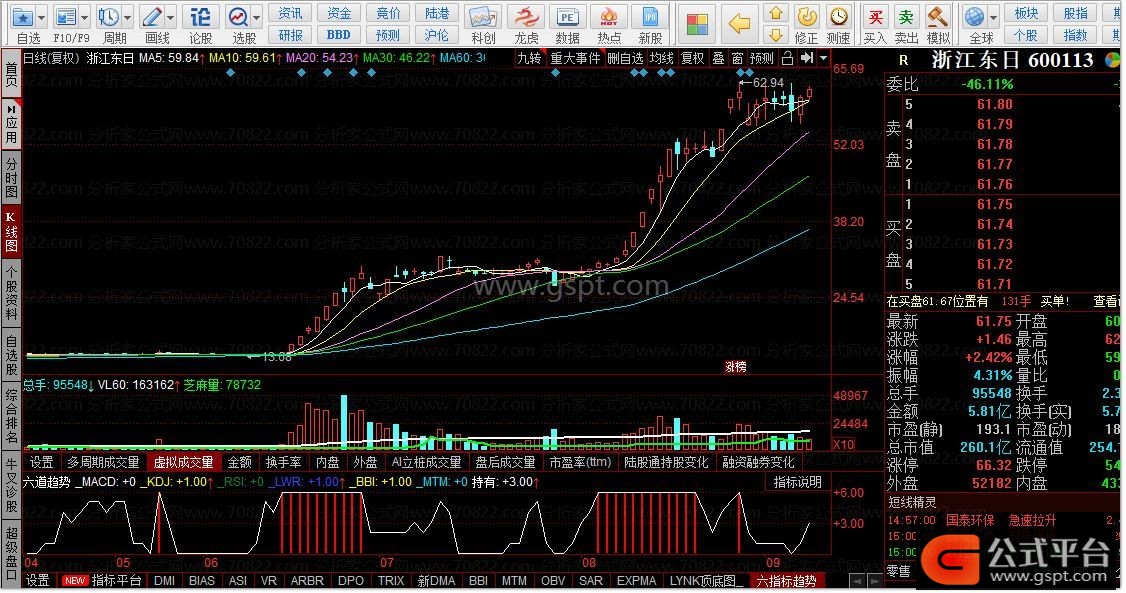
Task: Open the 周期 period clock icon
Action: [x=109, y=17]
